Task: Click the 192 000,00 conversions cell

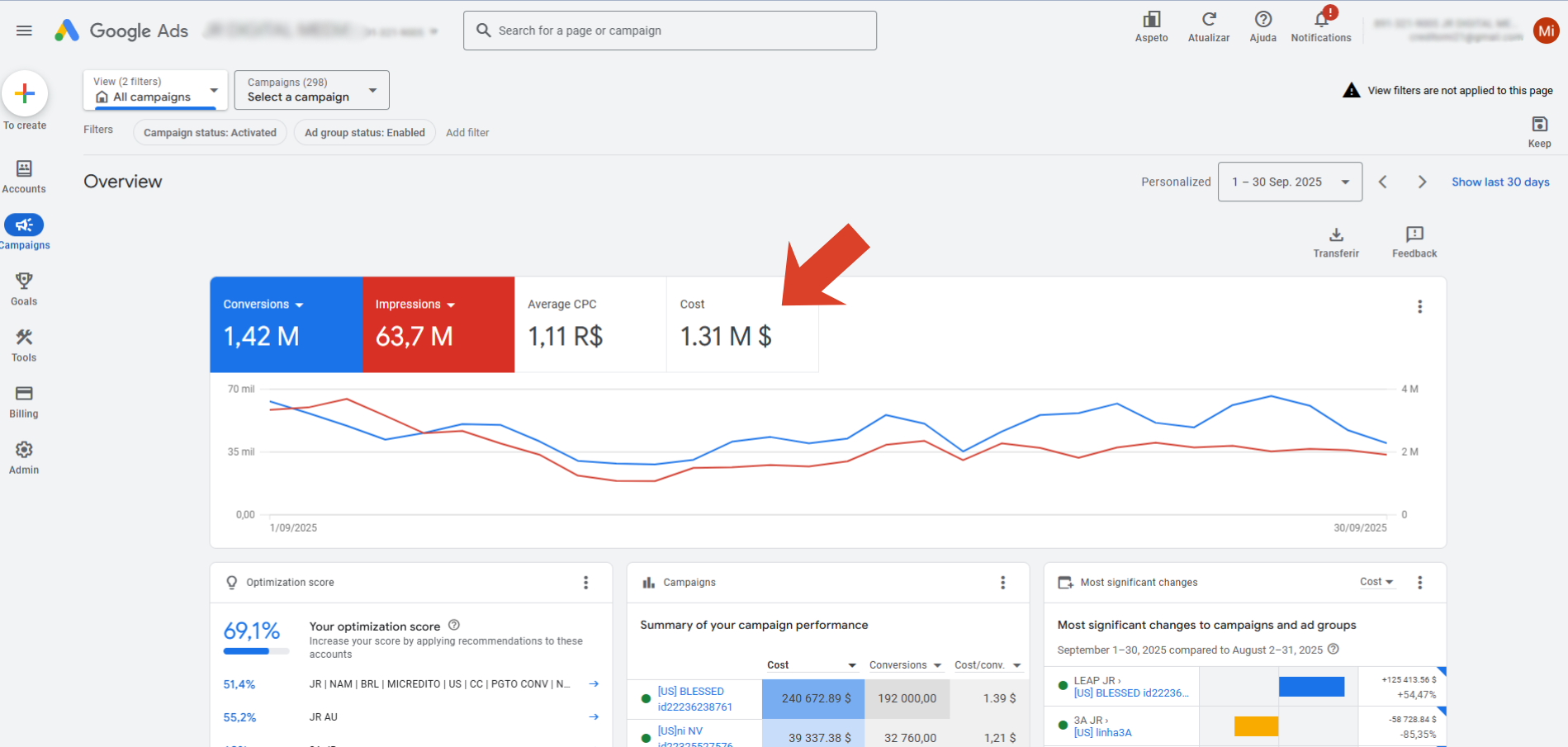Action: 907,699
